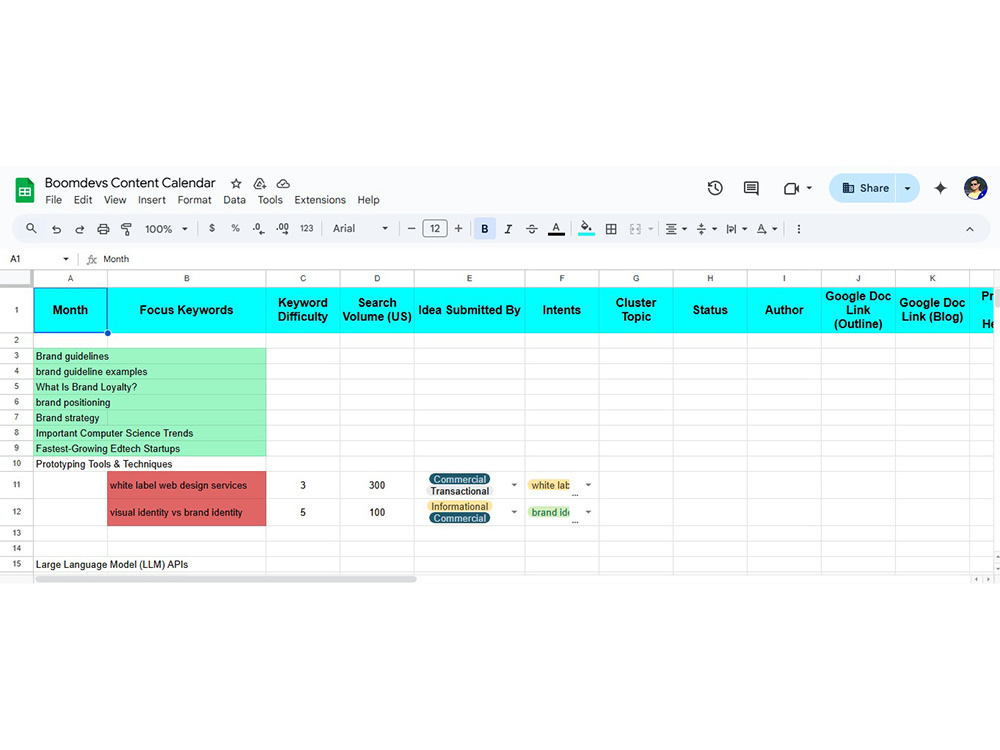Viewport: 1000px width, 750px height.
Task: Rename the Boomdevs Content Calendar title
Action: (x=130, y=183)
